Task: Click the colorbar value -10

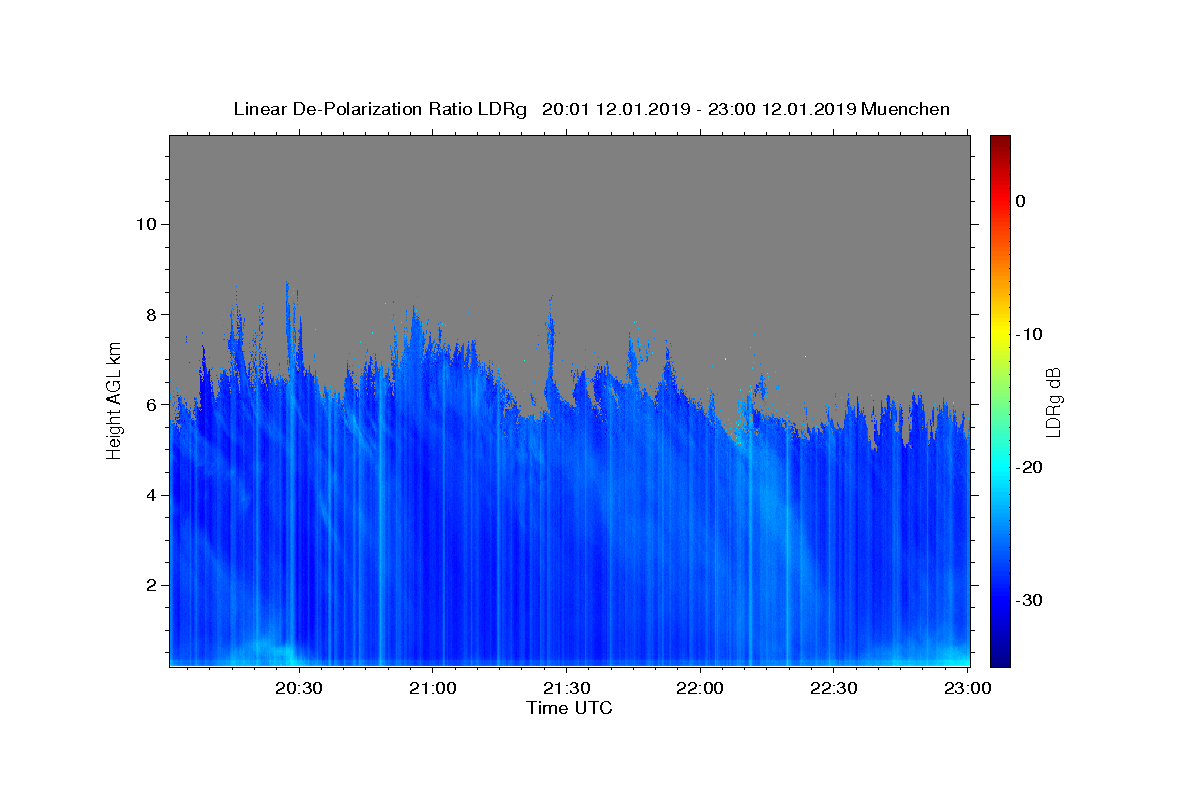Action: click(1030, 334)
